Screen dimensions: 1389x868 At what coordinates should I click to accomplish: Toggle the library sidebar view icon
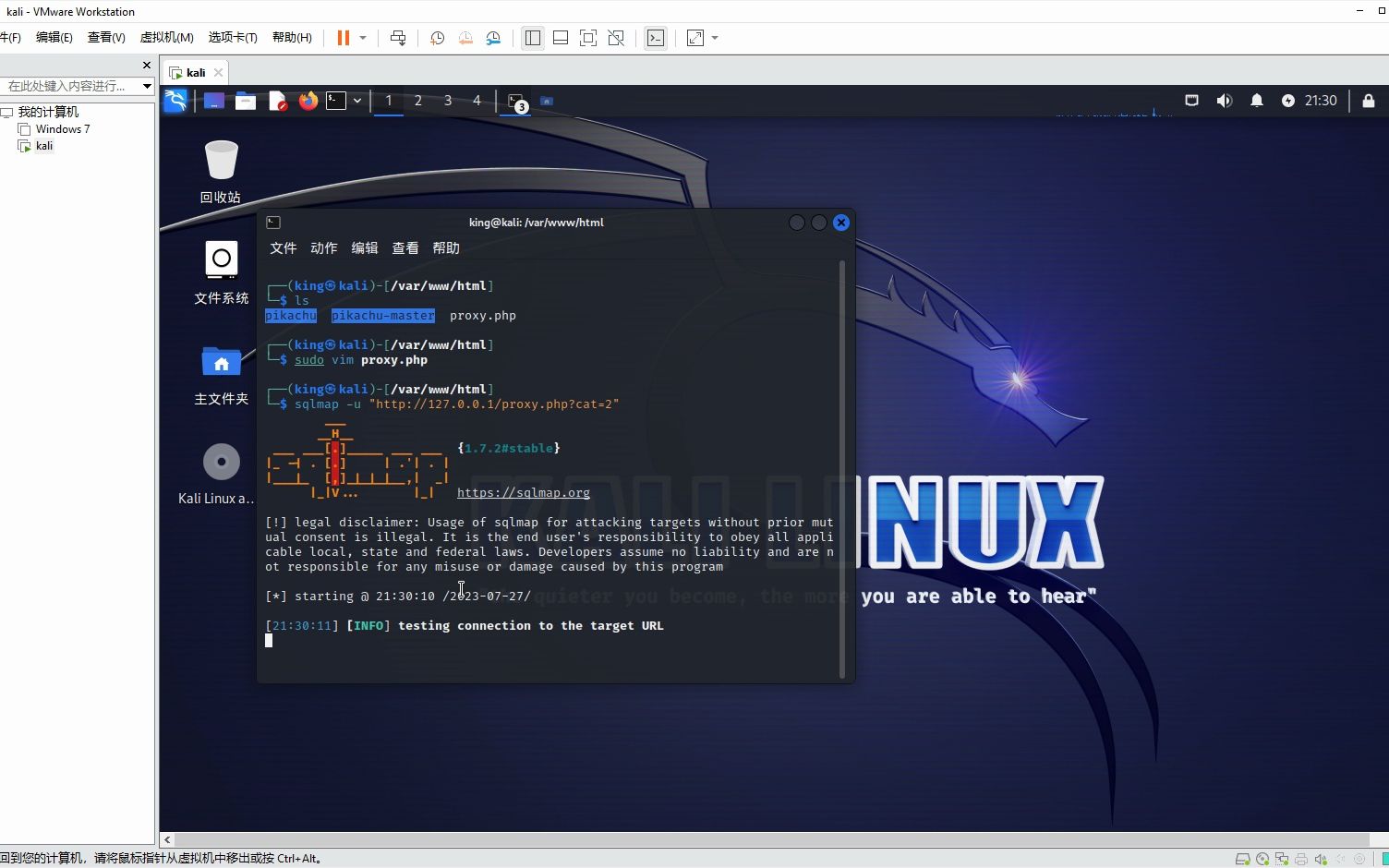click(533, 38)
